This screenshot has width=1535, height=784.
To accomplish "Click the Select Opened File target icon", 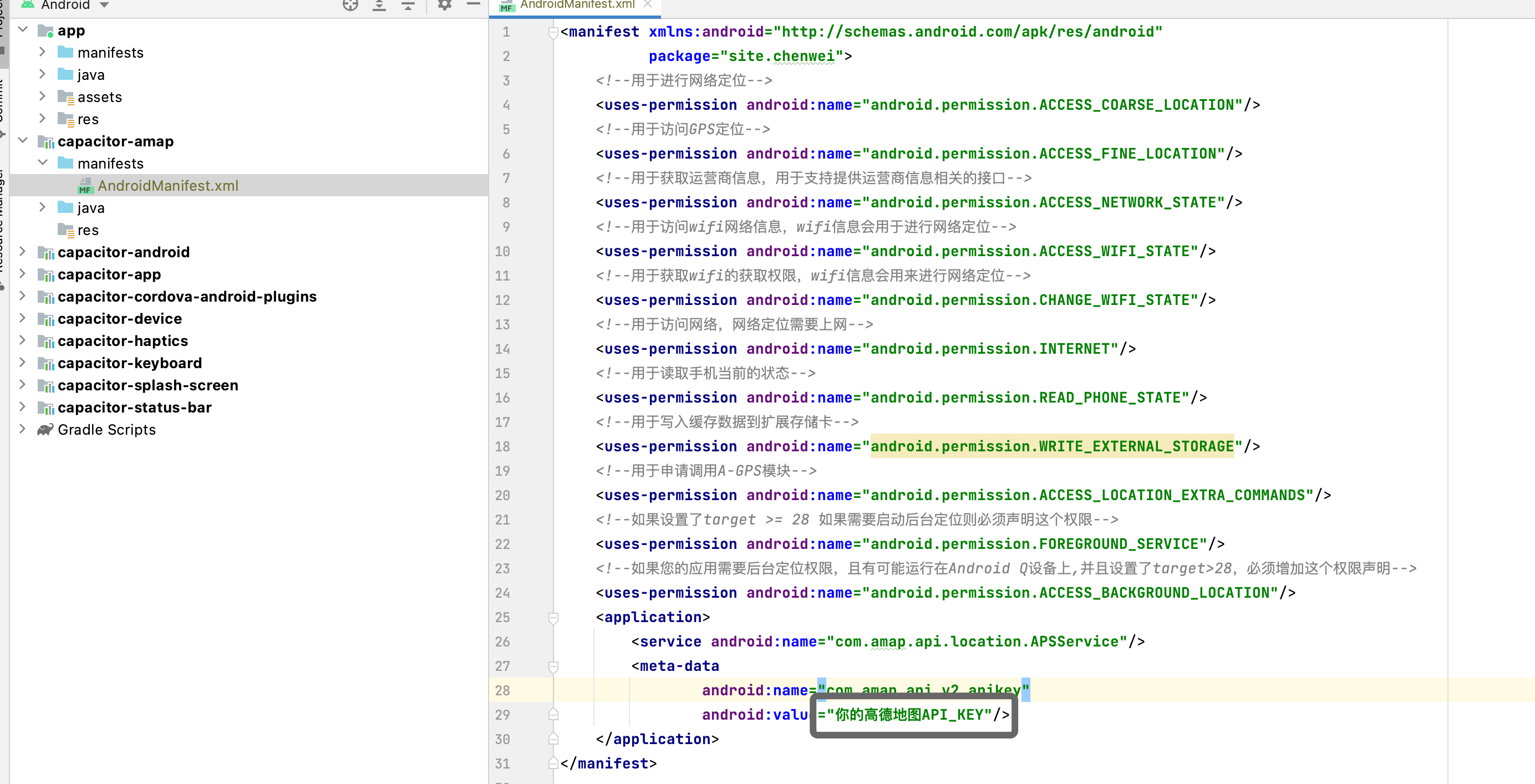I will pyautogui.click(x=350, y=6).
